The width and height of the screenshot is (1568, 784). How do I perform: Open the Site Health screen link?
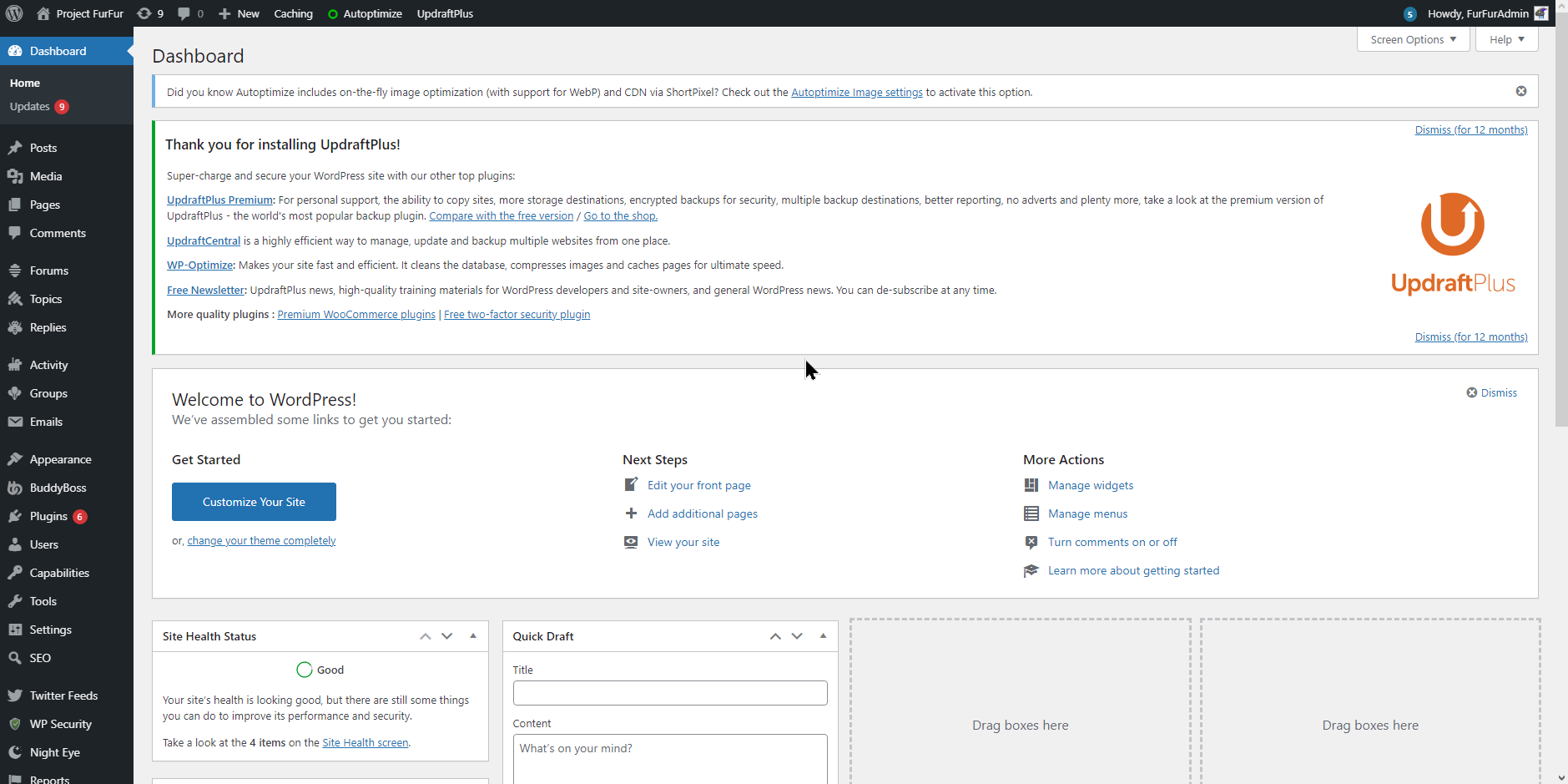(x=366, y=742)
